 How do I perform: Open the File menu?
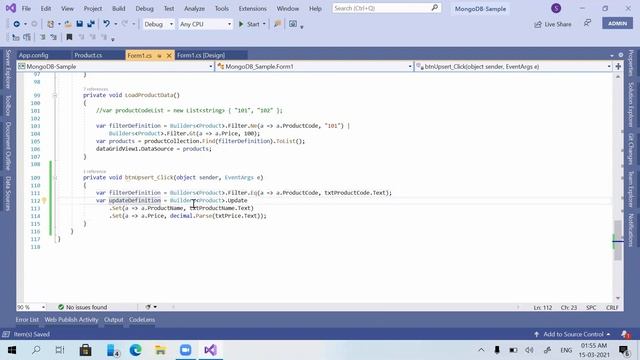(26, 8)
